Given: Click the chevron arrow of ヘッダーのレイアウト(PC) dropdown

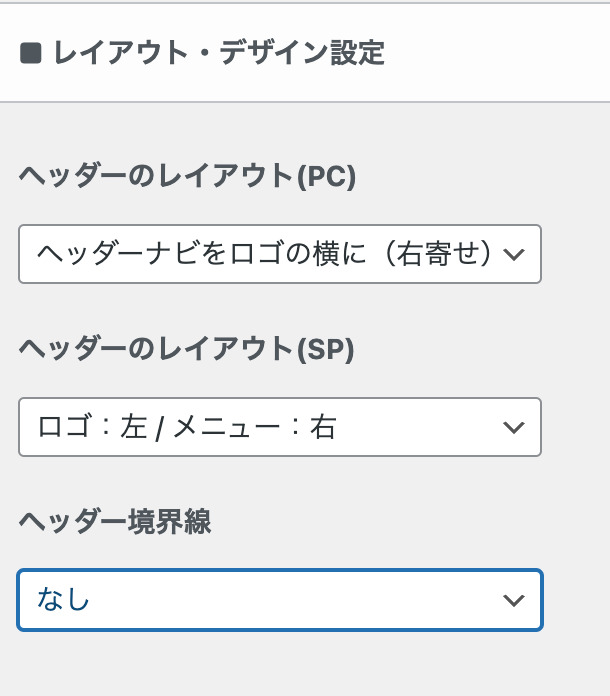Looking at the screenshot, I should (514, 255).
